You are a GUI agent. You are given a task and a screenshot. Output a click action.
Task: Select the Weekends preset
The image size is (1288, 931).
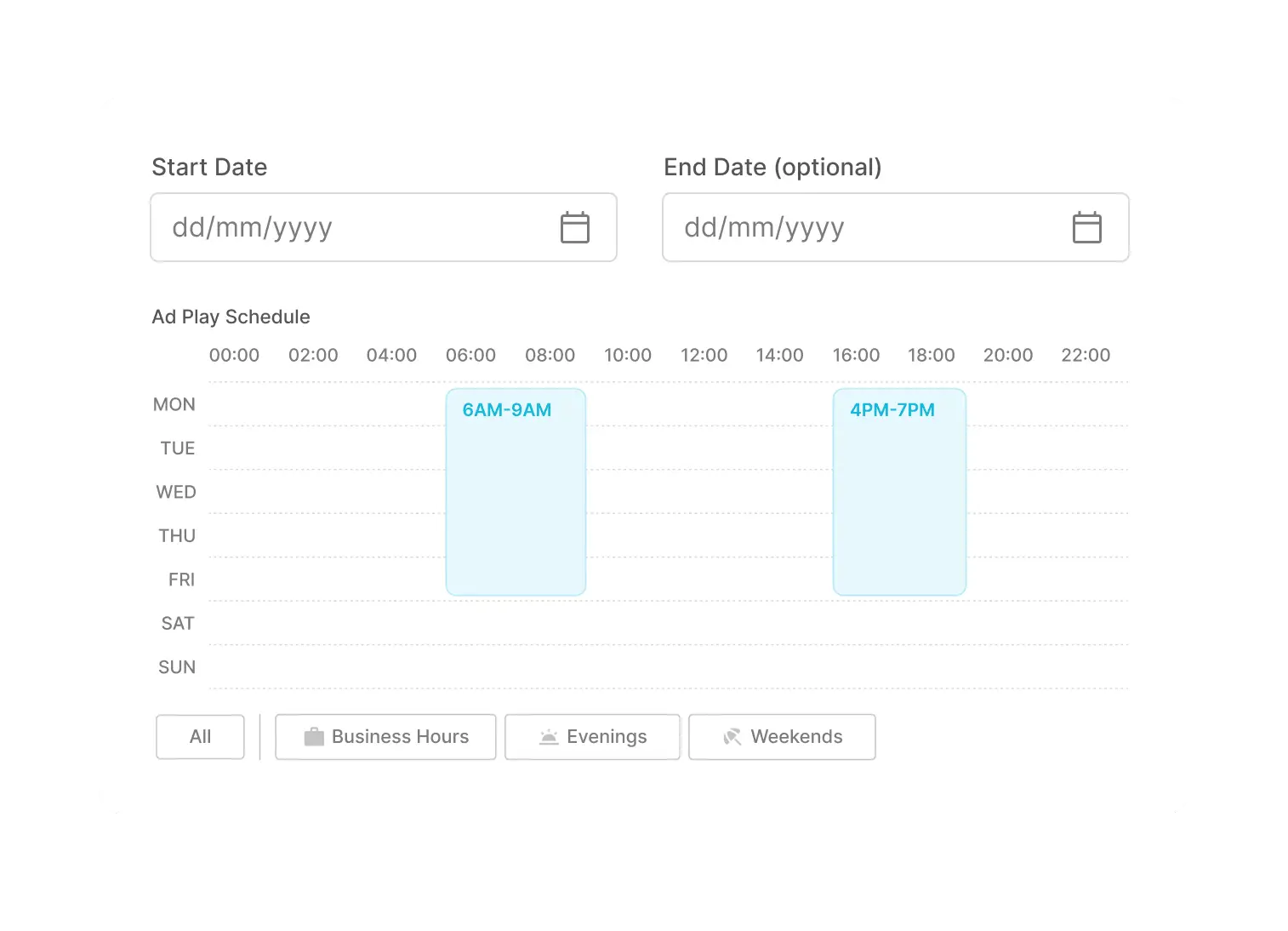(x=781, y=736)
